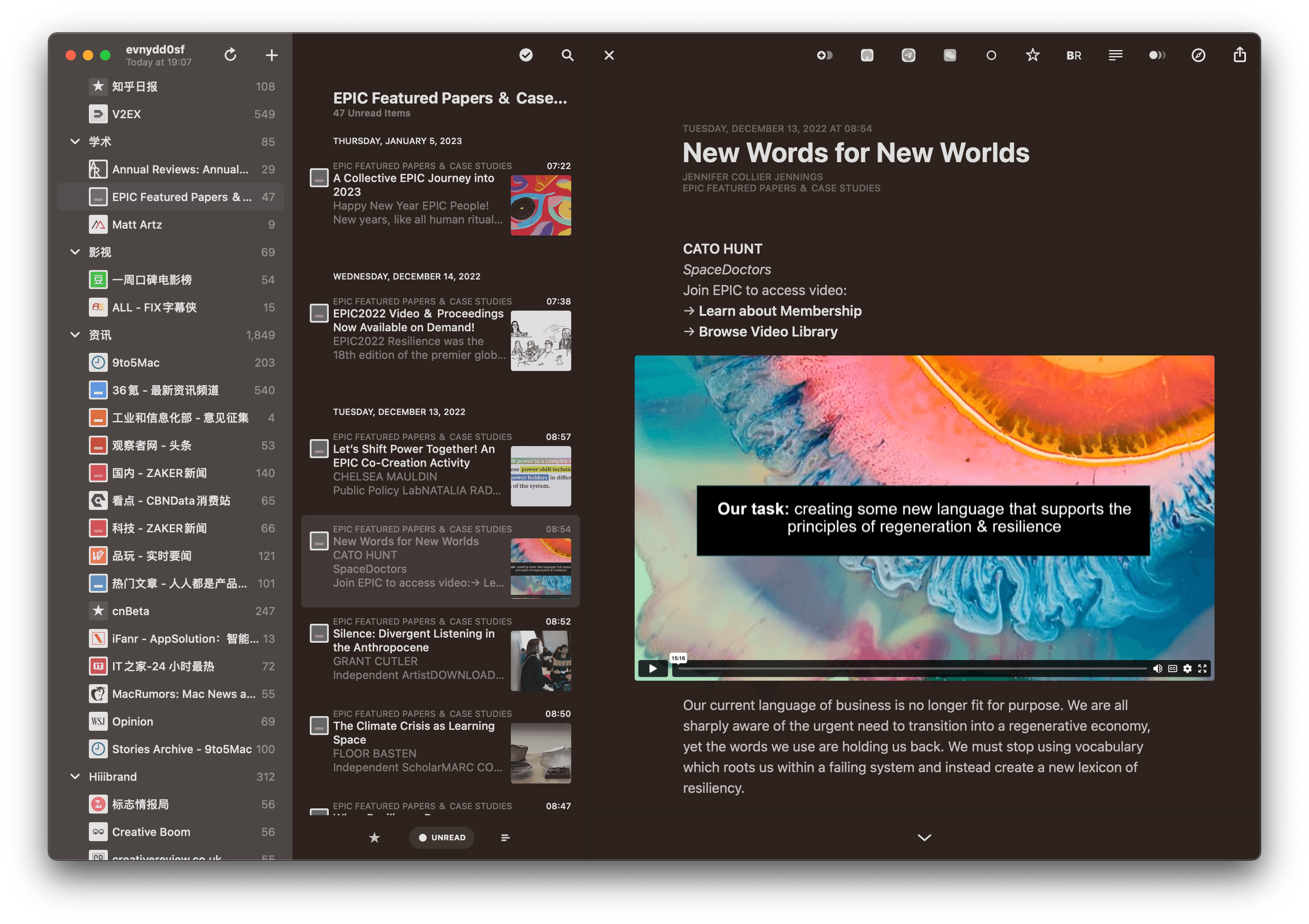
Task: Select the UNREAD filter tab
Action: (442, 837)
